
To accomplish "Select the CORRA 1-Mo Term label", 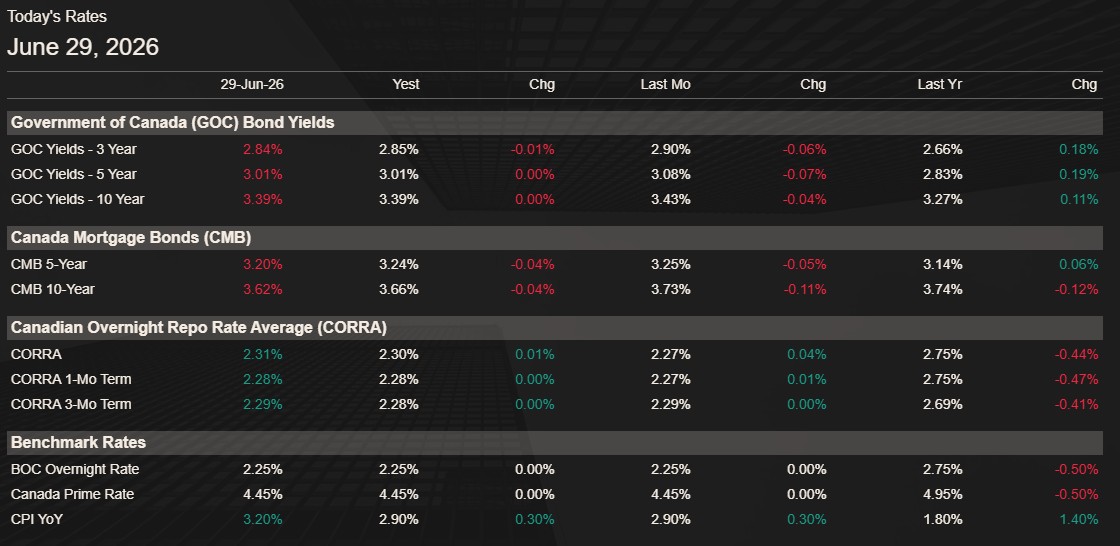I will click(71, 379).
